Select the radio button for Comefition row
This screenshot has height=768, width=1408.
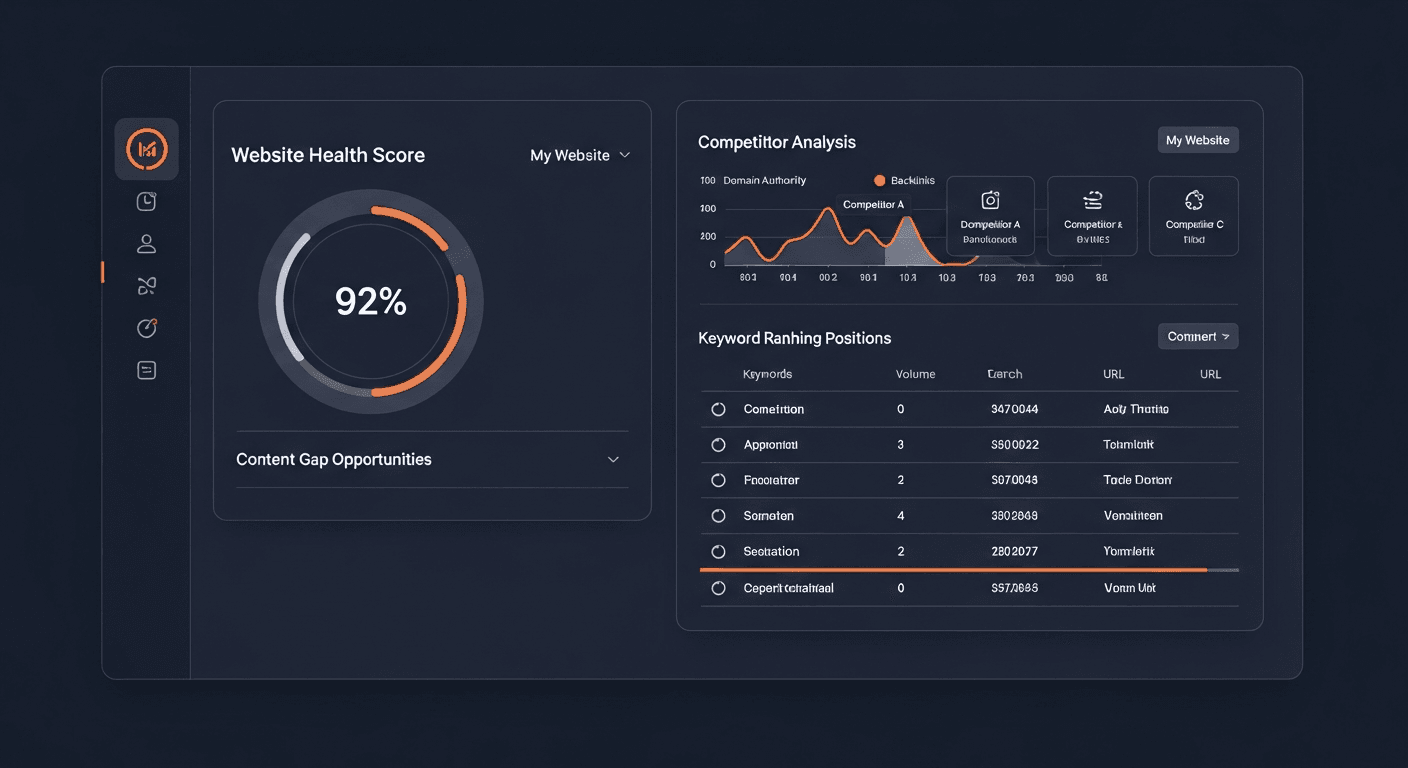tap(718, 409)
